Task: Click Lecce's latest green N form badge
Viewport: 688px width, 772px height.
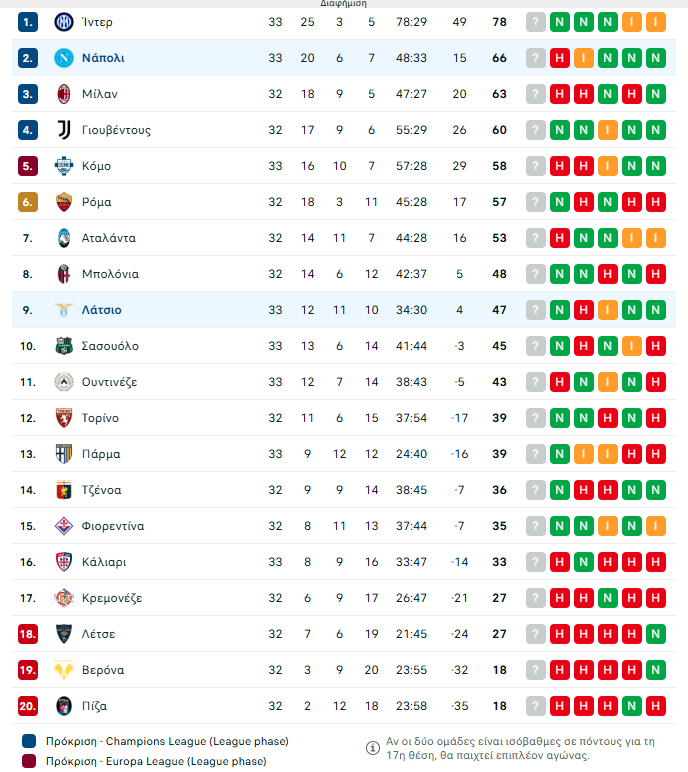Action: [656, 634]
